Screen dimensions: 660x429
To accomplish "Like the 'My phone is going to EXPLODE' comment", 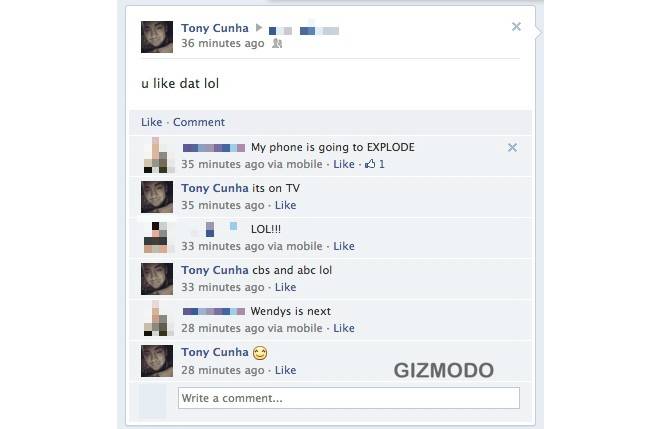I will pyautogui.click(x=344, y=164).
